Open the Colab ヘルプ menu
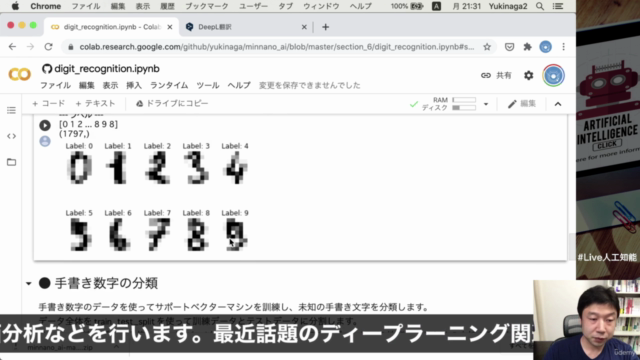This screenshot has height=360, width=640. pyautogui.click(x=239, y=85)
